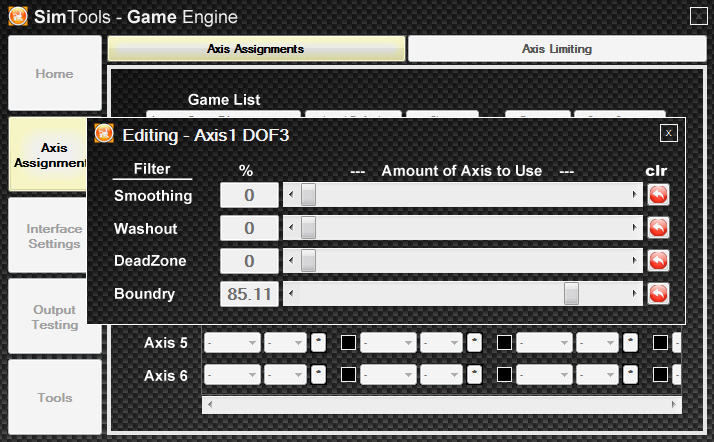Viewport: 714px width, 442px height.
Task: Click the horizontal scrollbar track under Axis 6
Action: click(442, 404)
